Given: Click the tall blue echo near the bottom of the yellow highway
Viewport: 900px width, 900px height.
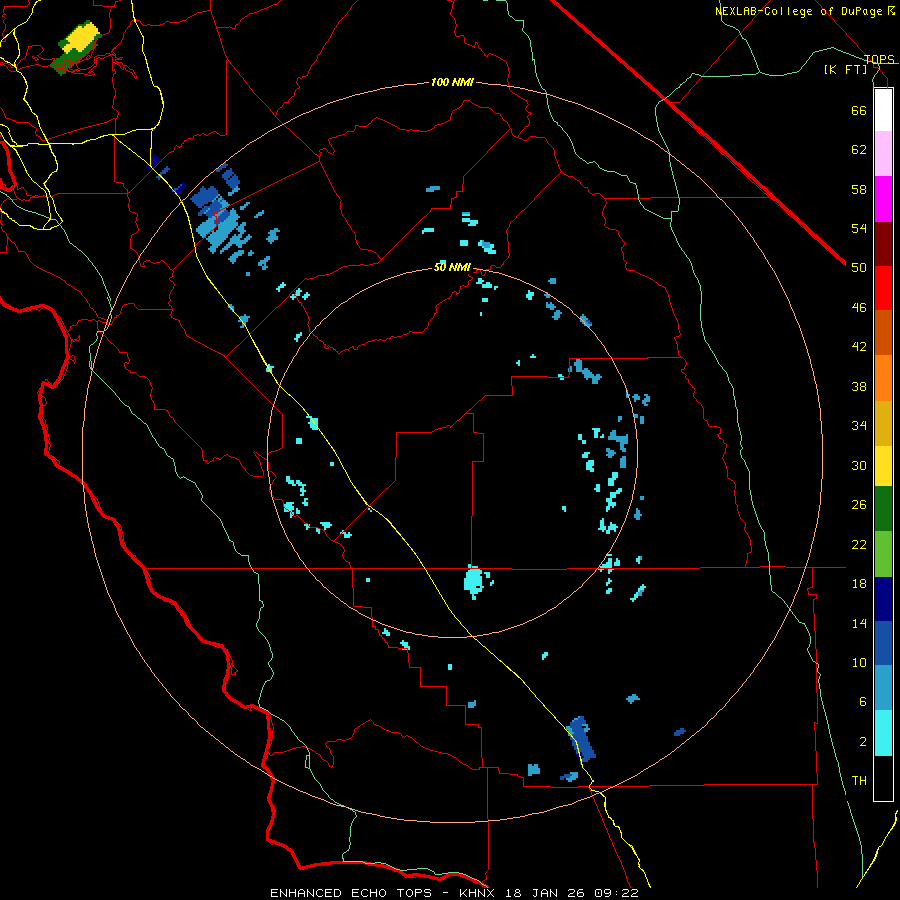Looking at the screenshot, I should tap(581, 738).
